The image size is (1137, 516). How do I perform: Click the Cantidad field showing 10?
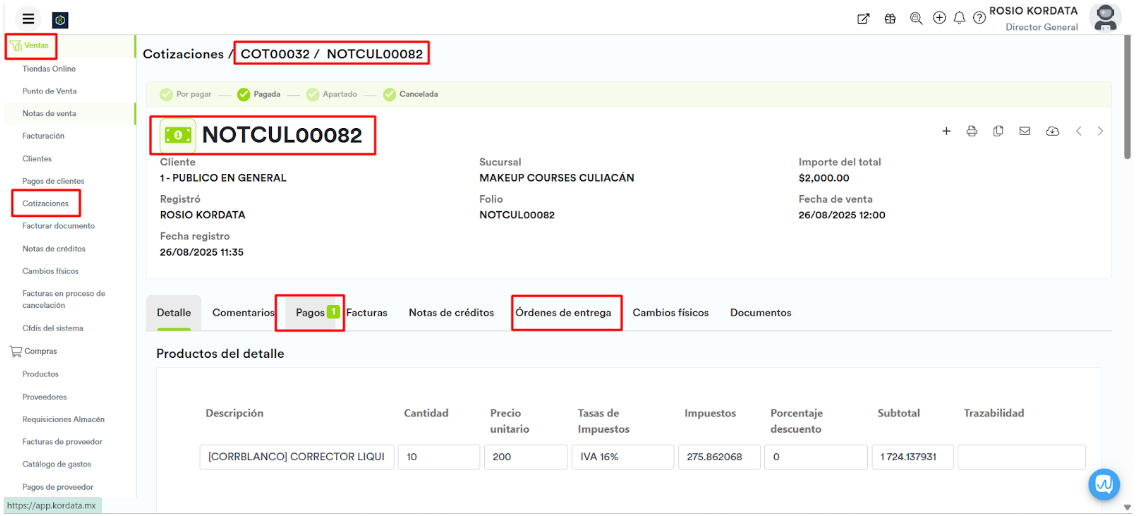tap(438, 457)
